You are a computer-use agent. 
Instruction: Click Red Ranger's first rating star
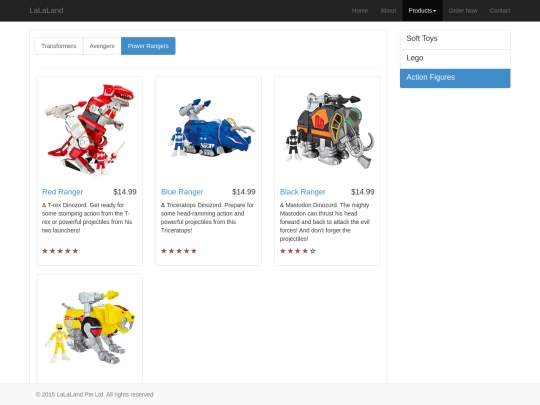point(45,251)
